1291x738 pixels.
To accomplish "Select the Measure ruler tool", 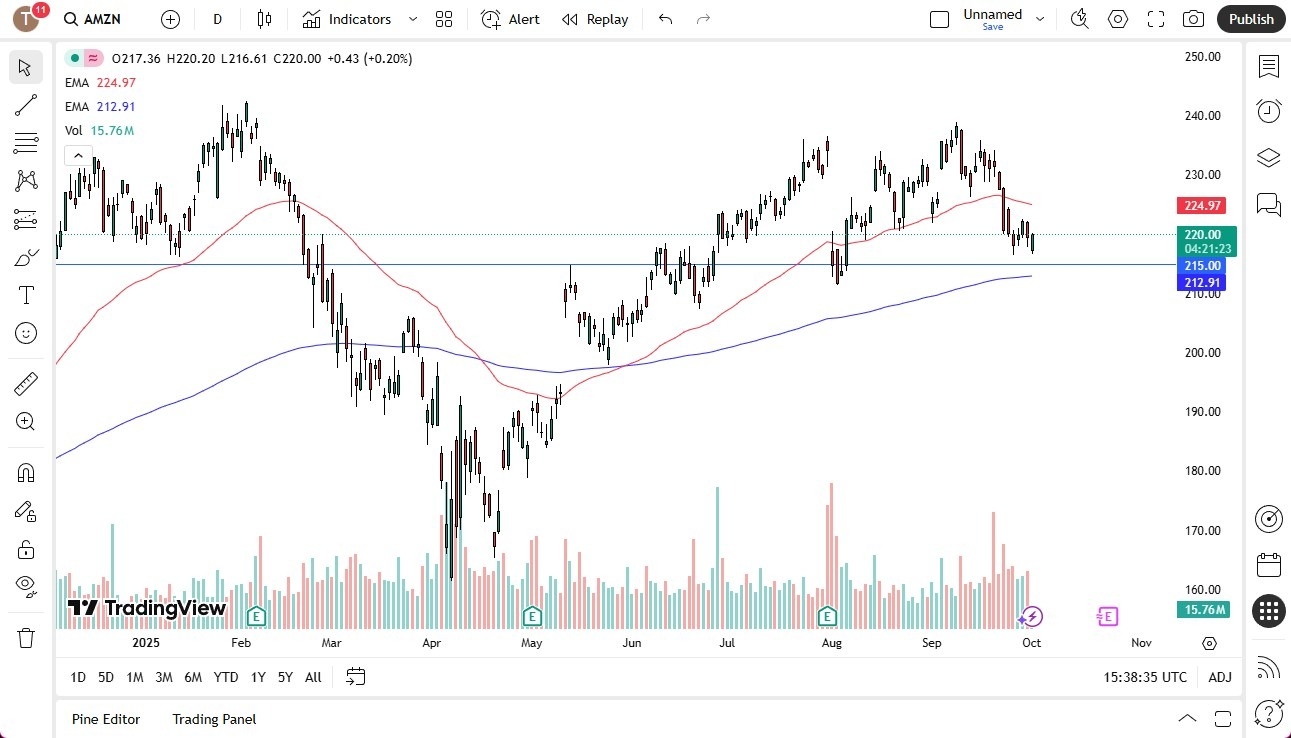I will click(x=25, y=383).
